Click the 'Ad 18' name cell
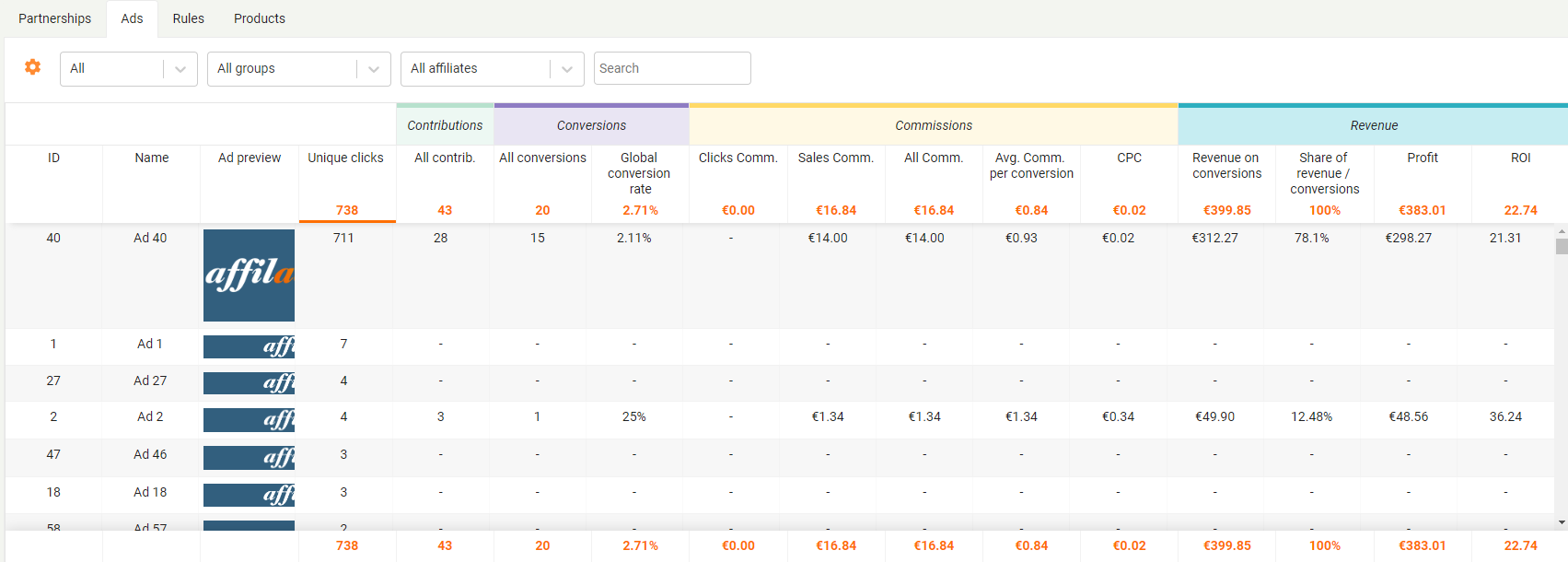 (150, 492)
